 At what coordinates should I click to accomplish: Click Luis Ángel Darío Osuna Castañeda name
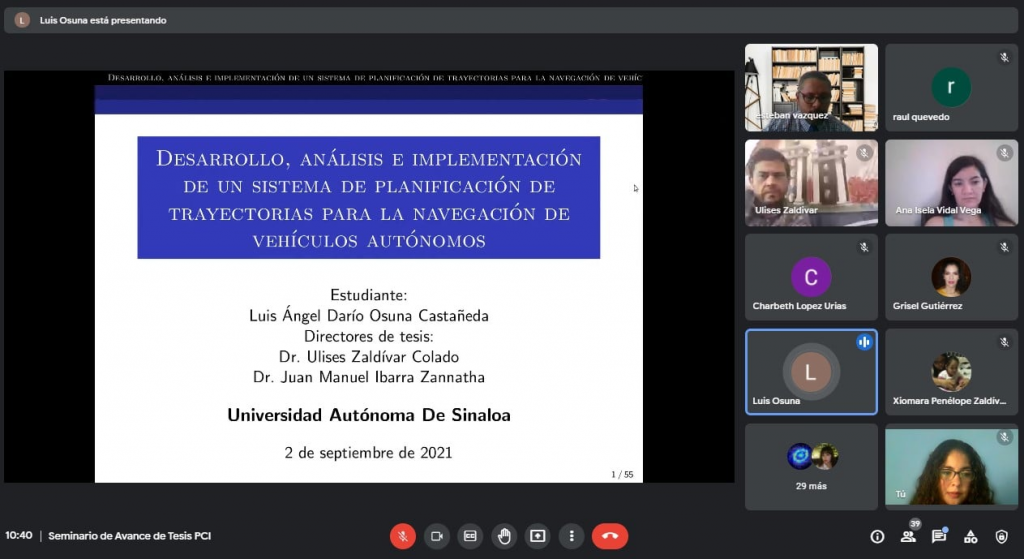[369, 315]
